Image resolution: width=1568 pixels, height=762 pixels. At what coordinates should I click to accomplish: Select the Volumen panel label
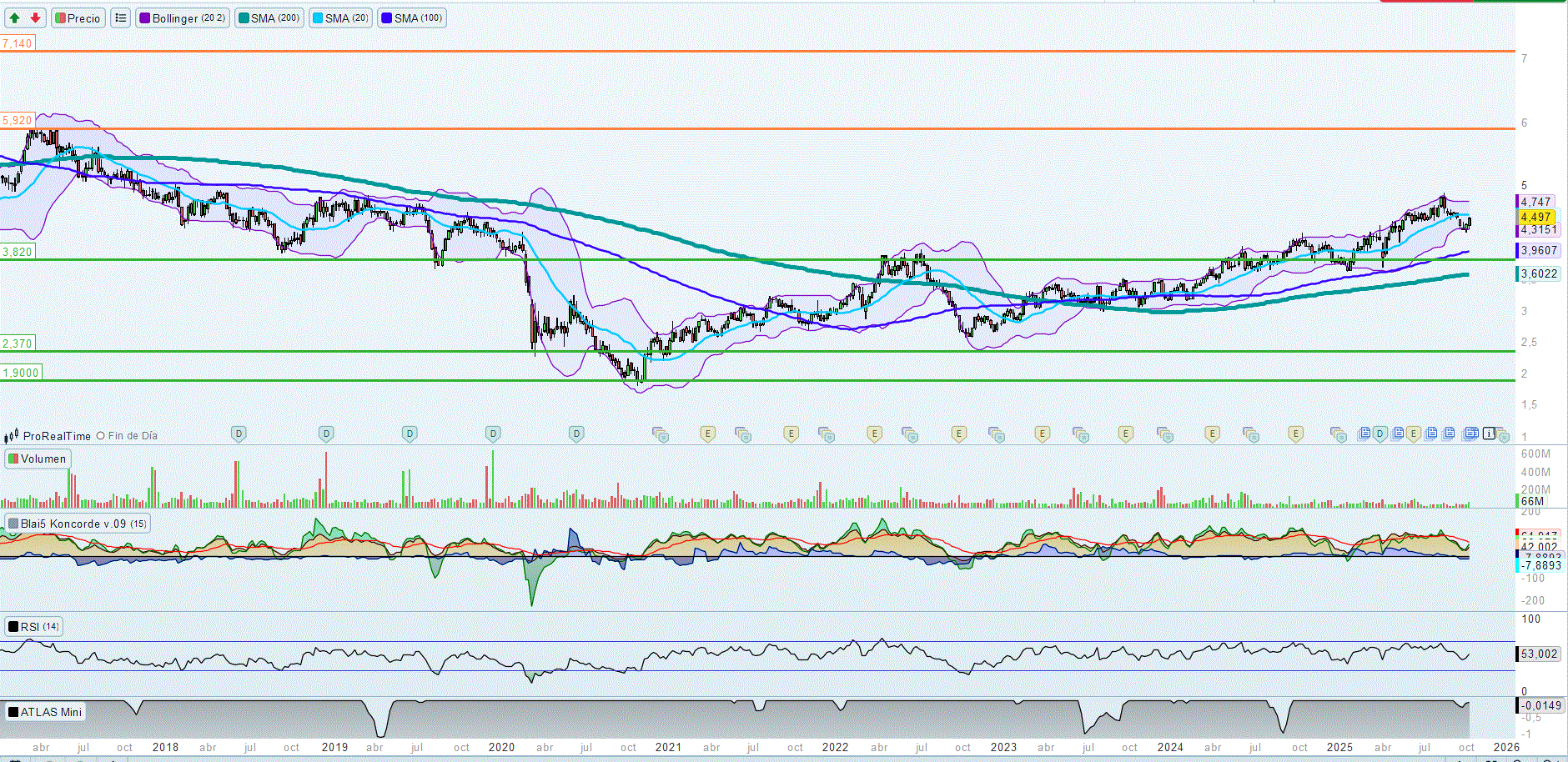[x=38, y=459]
